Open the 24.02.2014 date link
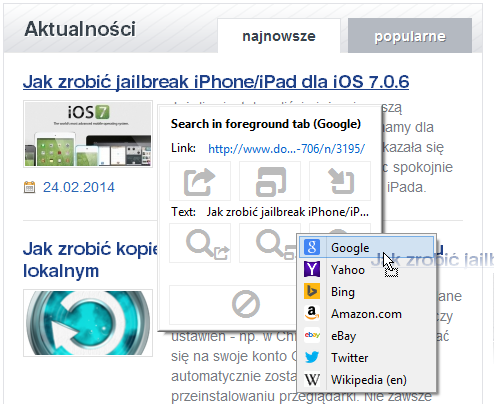This screenshot has height=404, width=494. 79,187
